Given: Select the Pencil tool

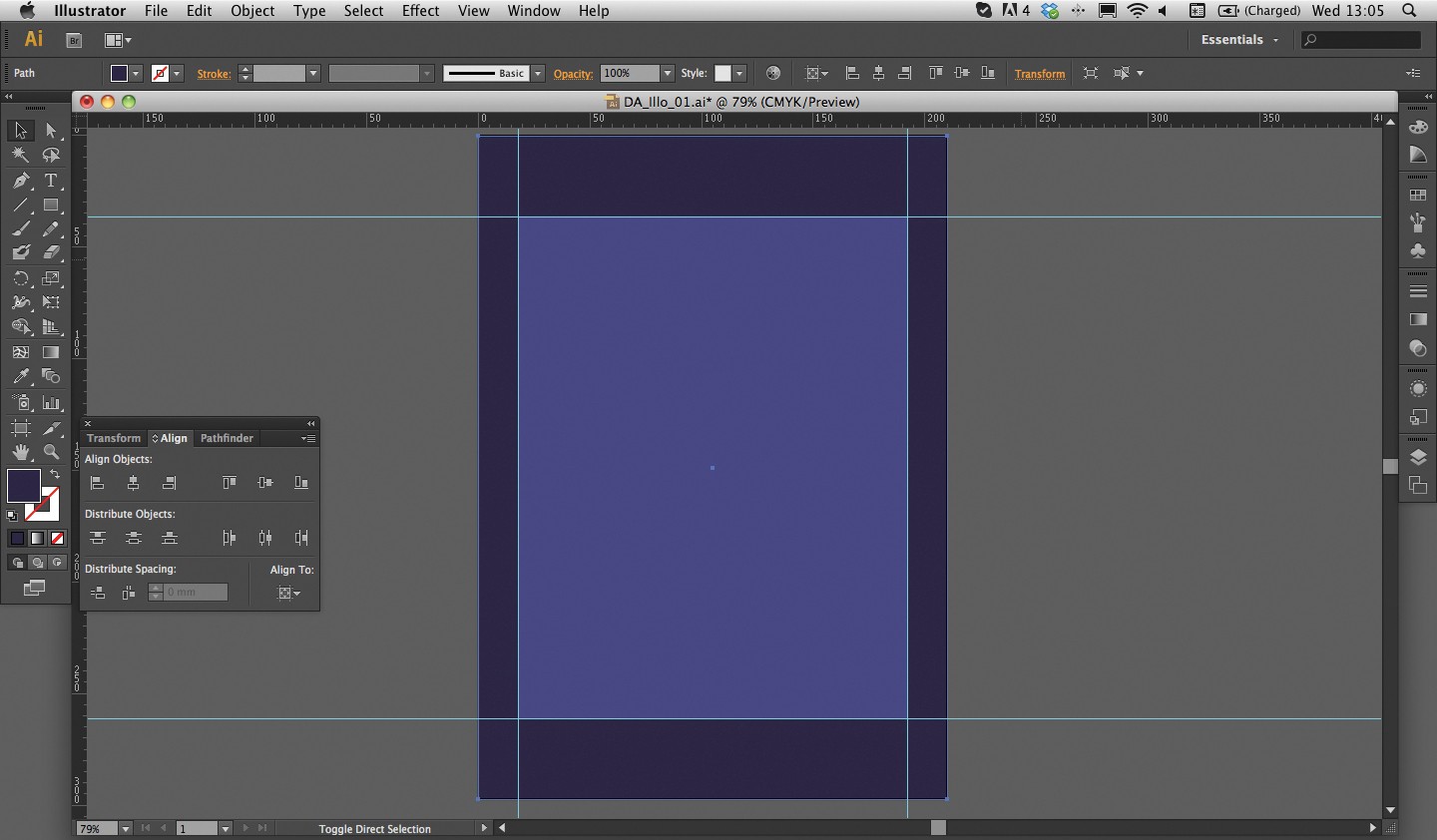Looking at the screenshot, I should 51,229.
